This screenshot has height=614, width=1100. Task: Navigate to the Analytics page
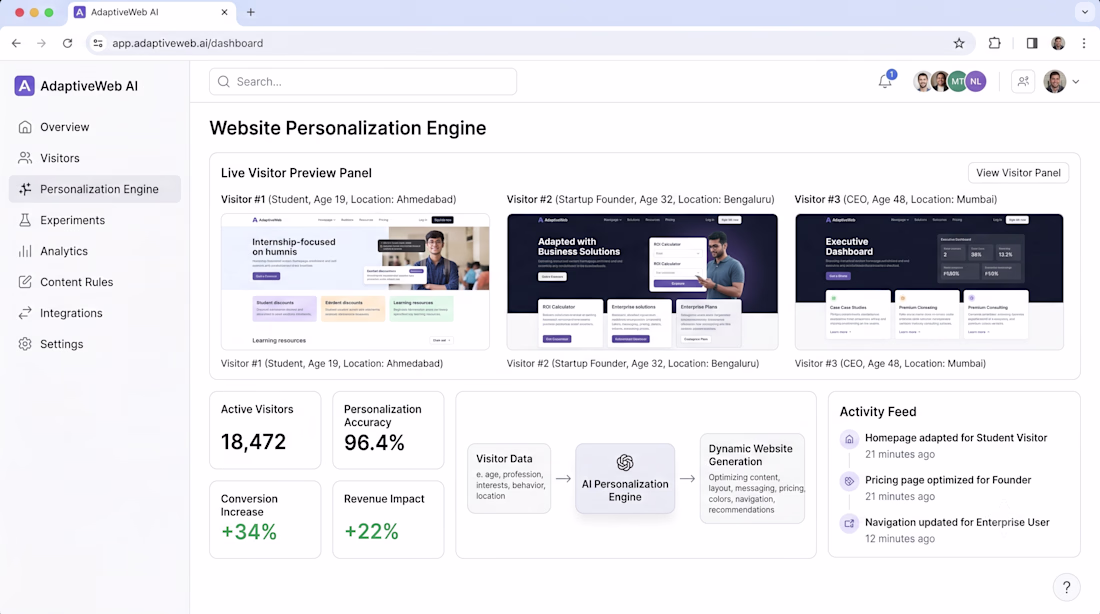click(95, 251)
